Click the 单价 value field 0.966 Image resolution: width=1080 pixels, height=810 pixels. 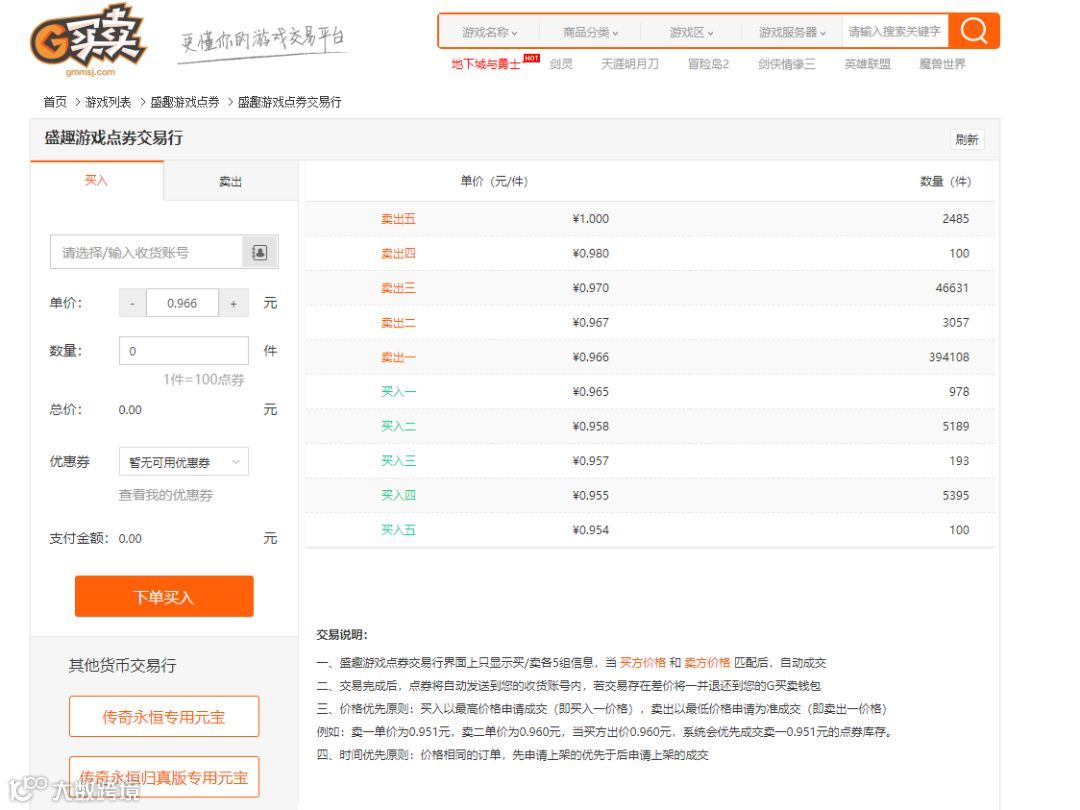pos(182,303)
